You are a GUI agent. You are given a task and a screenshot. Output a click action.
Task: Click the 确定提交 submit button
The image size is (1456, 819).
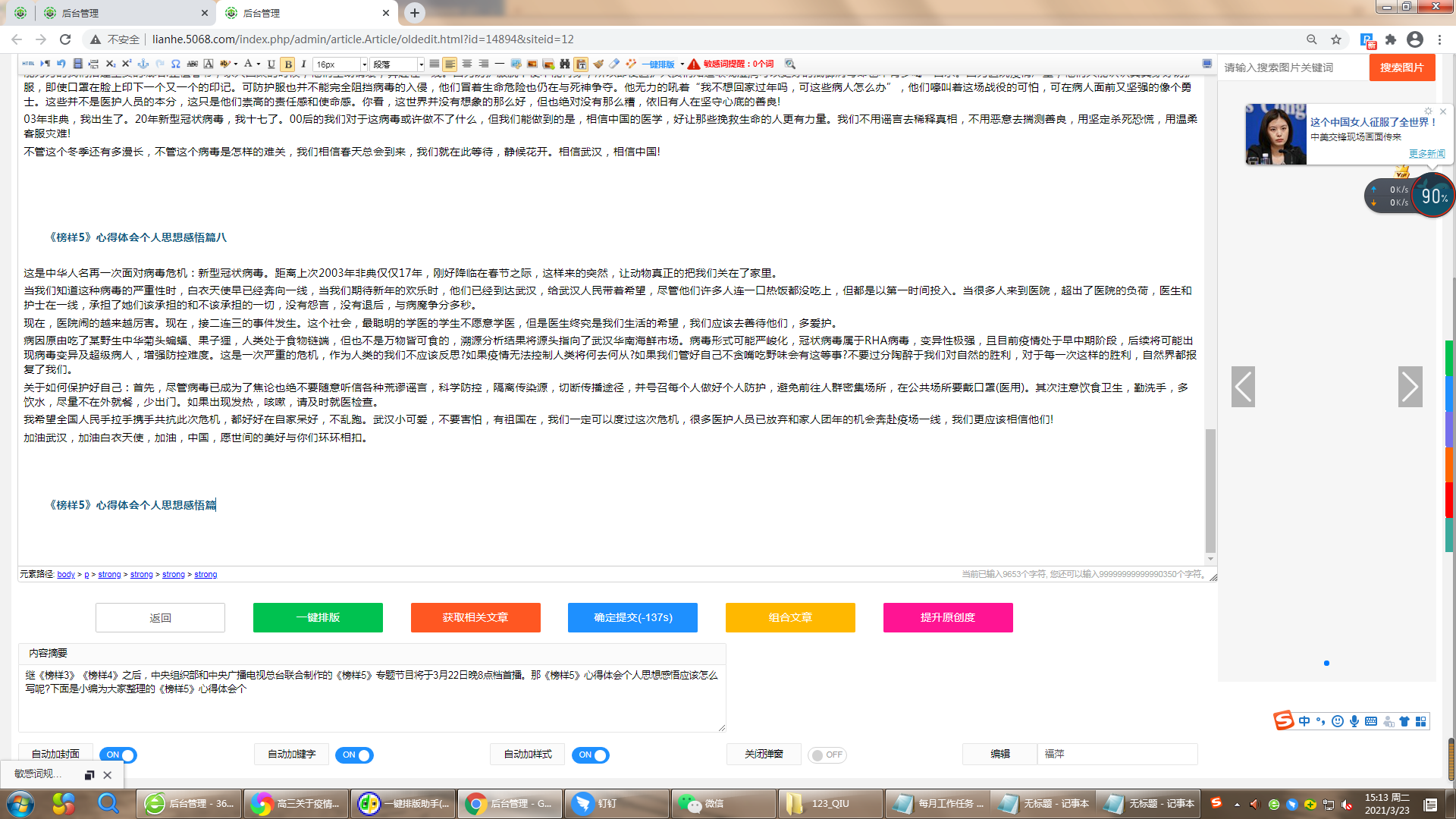tap(633, 617)
